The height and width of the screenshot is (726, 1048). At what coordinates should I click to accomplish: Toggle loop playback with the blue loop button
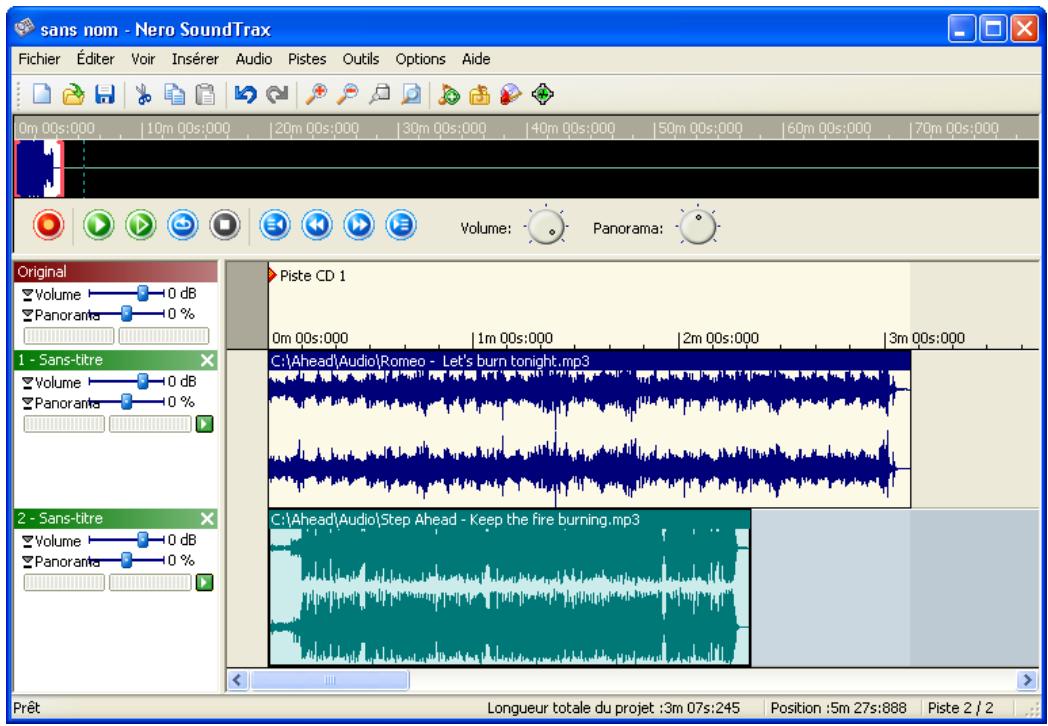point(183,225)
